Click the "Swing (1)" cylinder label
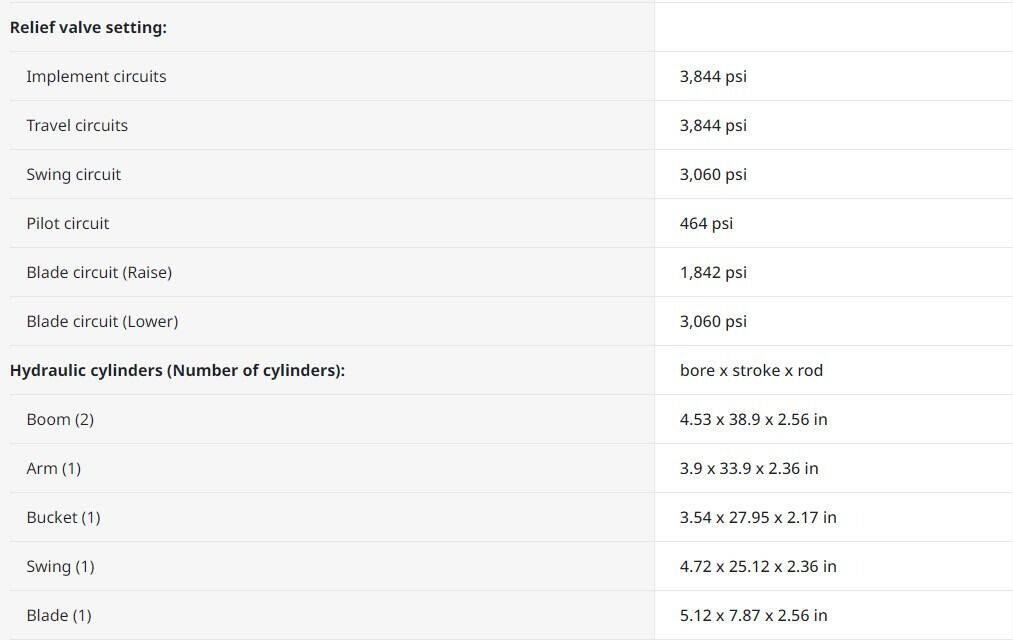The image size is (1013, 640). [x=60, y=566]
